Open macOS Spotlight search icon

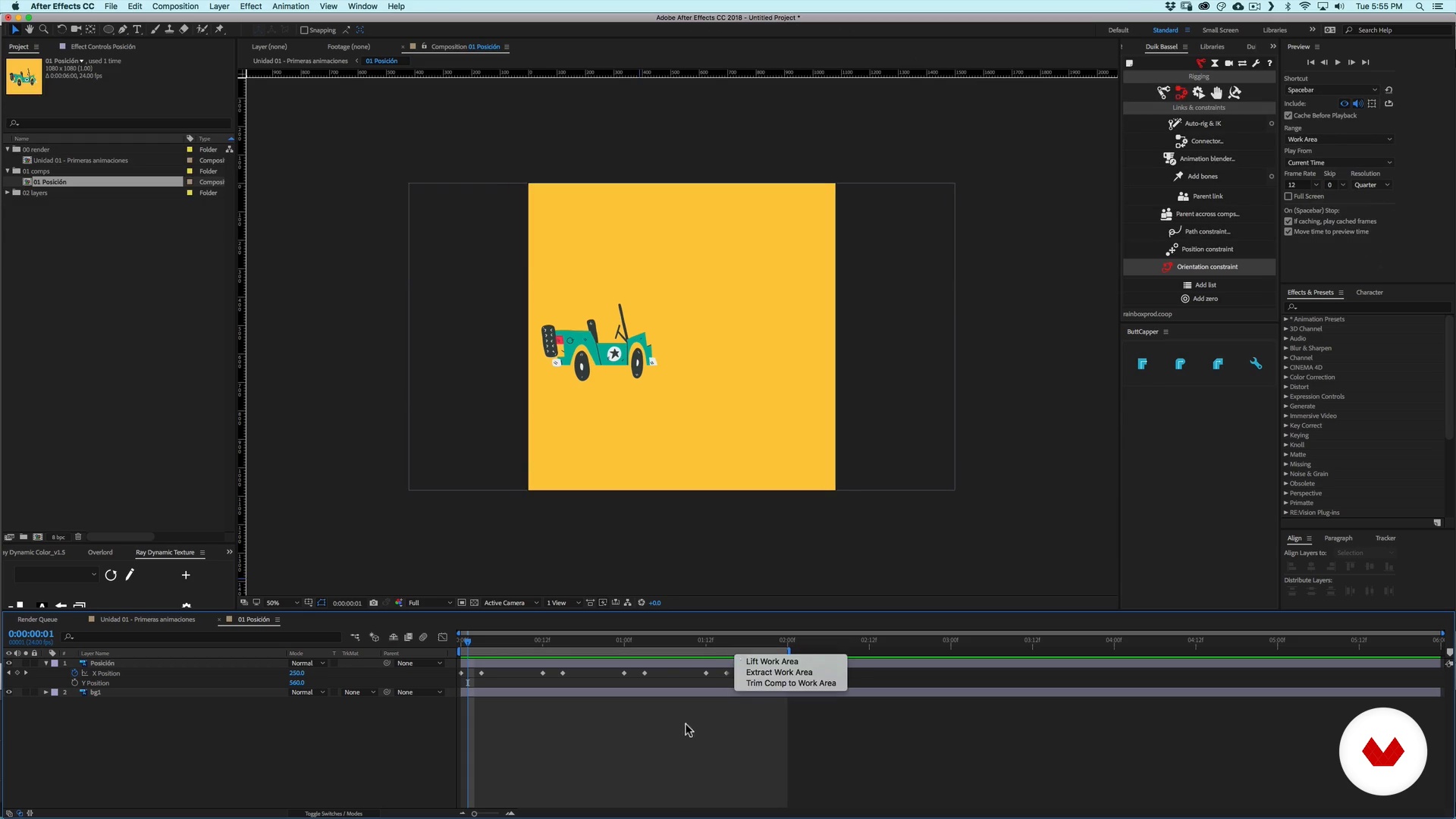[1420, 6]
